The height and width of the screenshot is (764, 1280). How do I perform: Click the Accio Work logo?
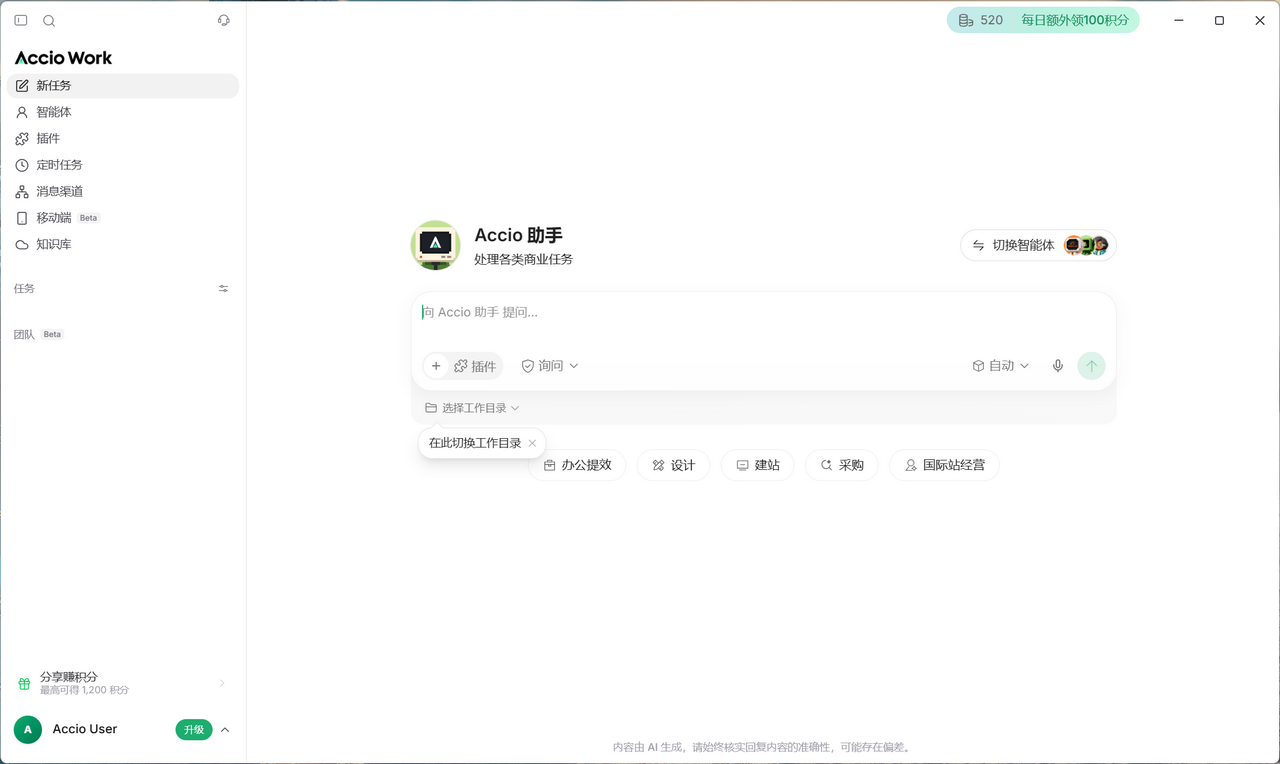point(64,58)
